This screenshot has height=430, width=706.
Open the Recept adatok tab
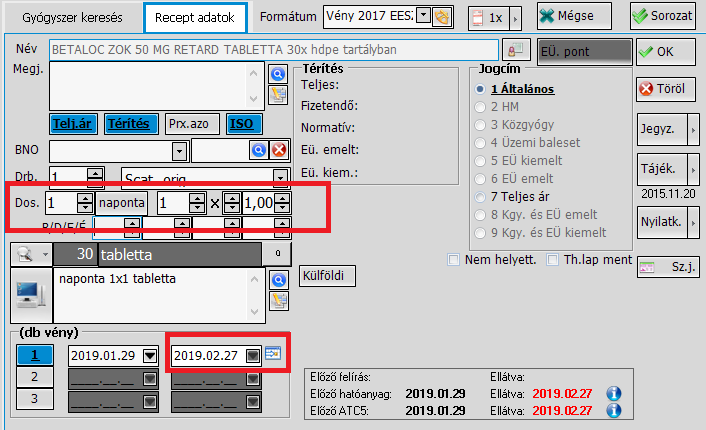click(x=194, y=18)
